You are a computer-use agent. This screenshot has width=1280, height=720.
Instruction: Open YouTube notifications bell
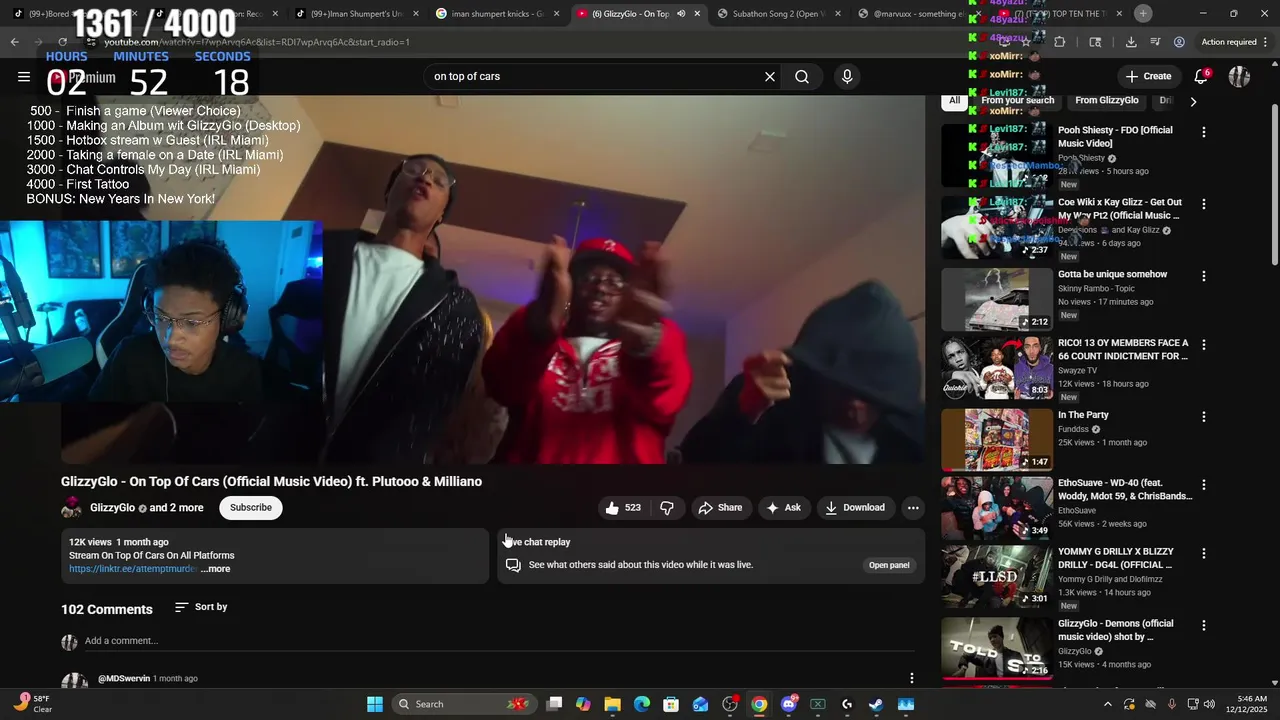pyautogui.click(x=1201, y=76)
